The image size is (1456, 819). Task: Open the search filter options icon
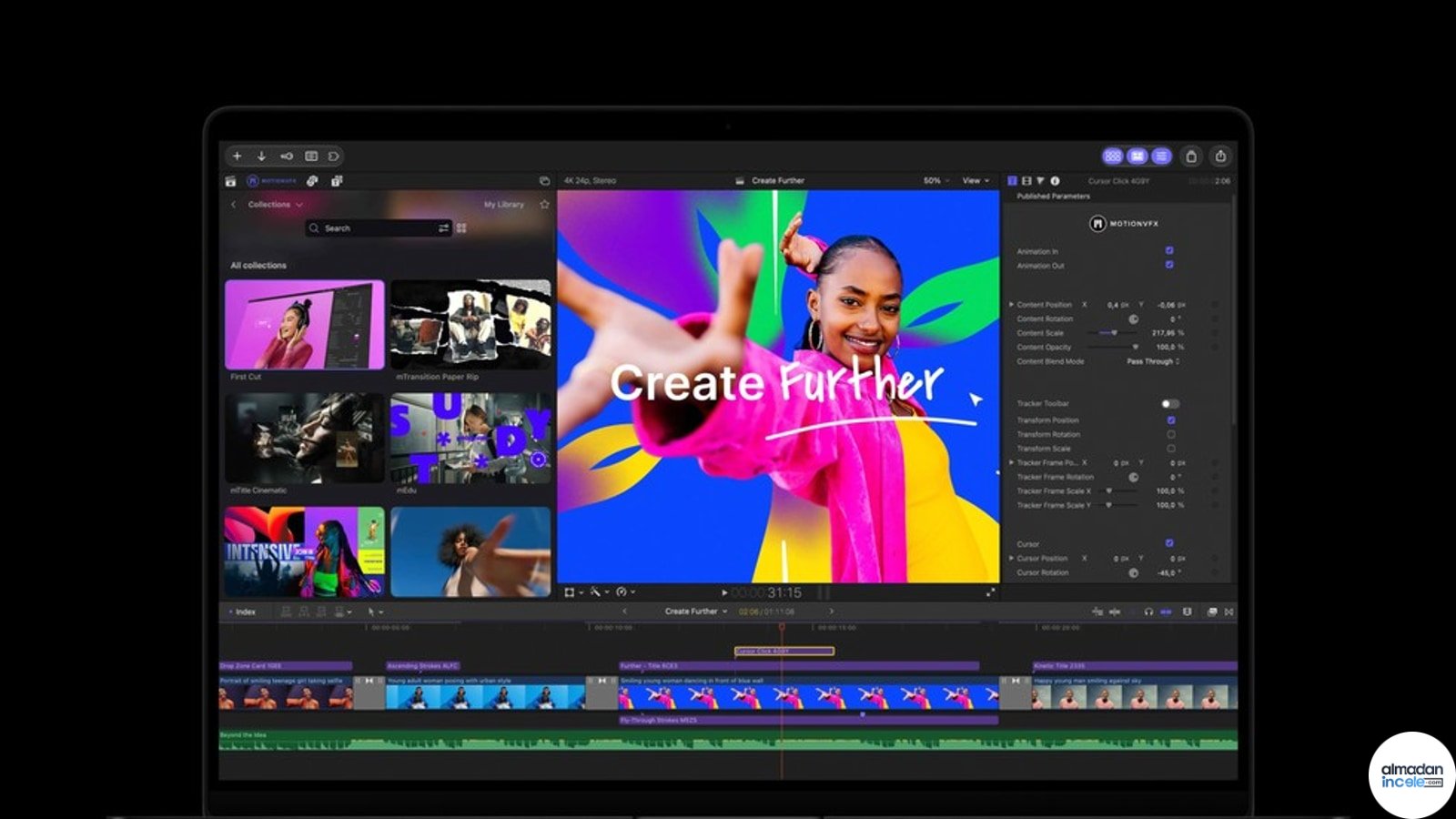[x=443, y=228]
